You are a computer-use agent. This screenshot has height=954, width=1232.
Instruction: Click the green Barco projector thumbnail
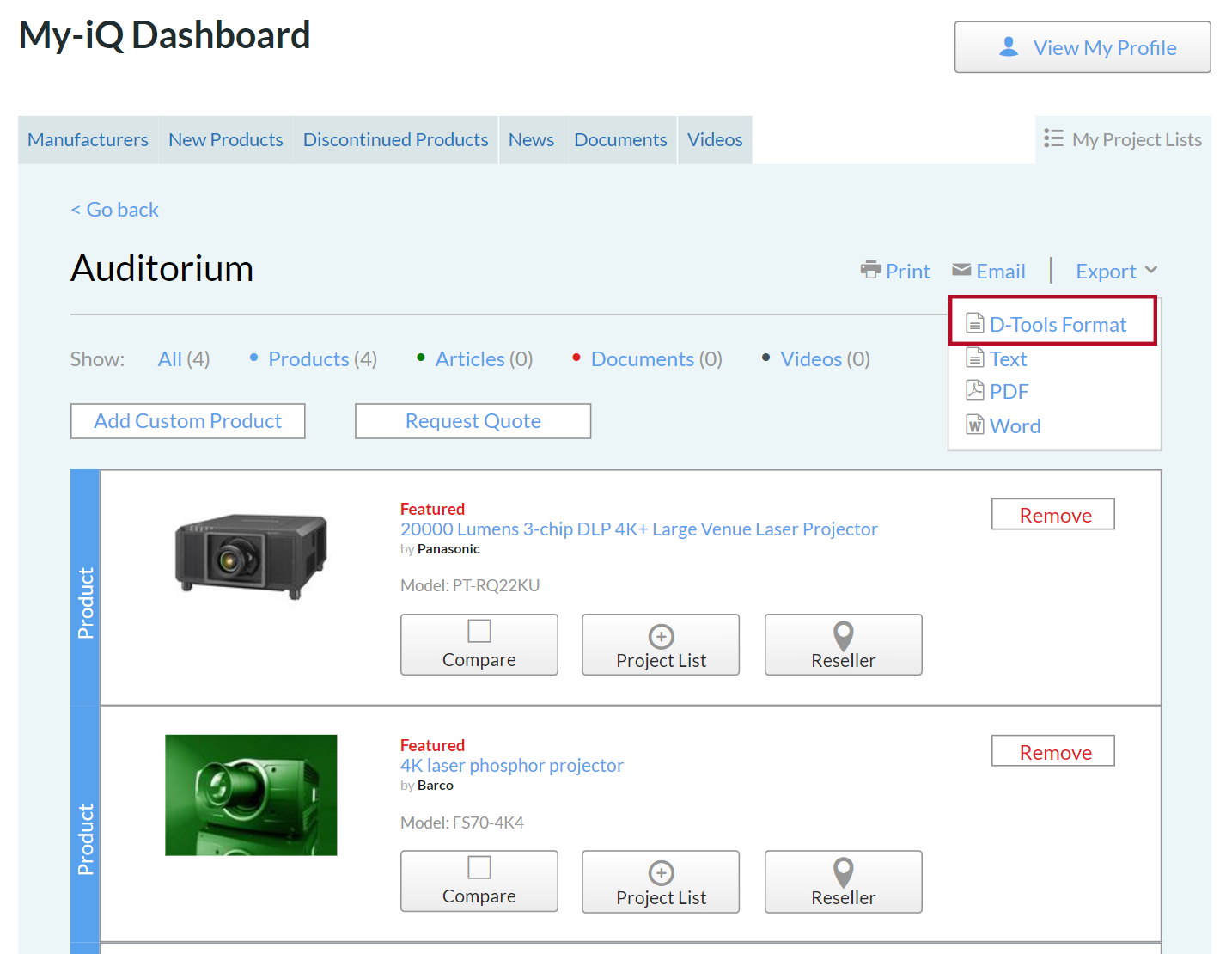pos(251,795)
